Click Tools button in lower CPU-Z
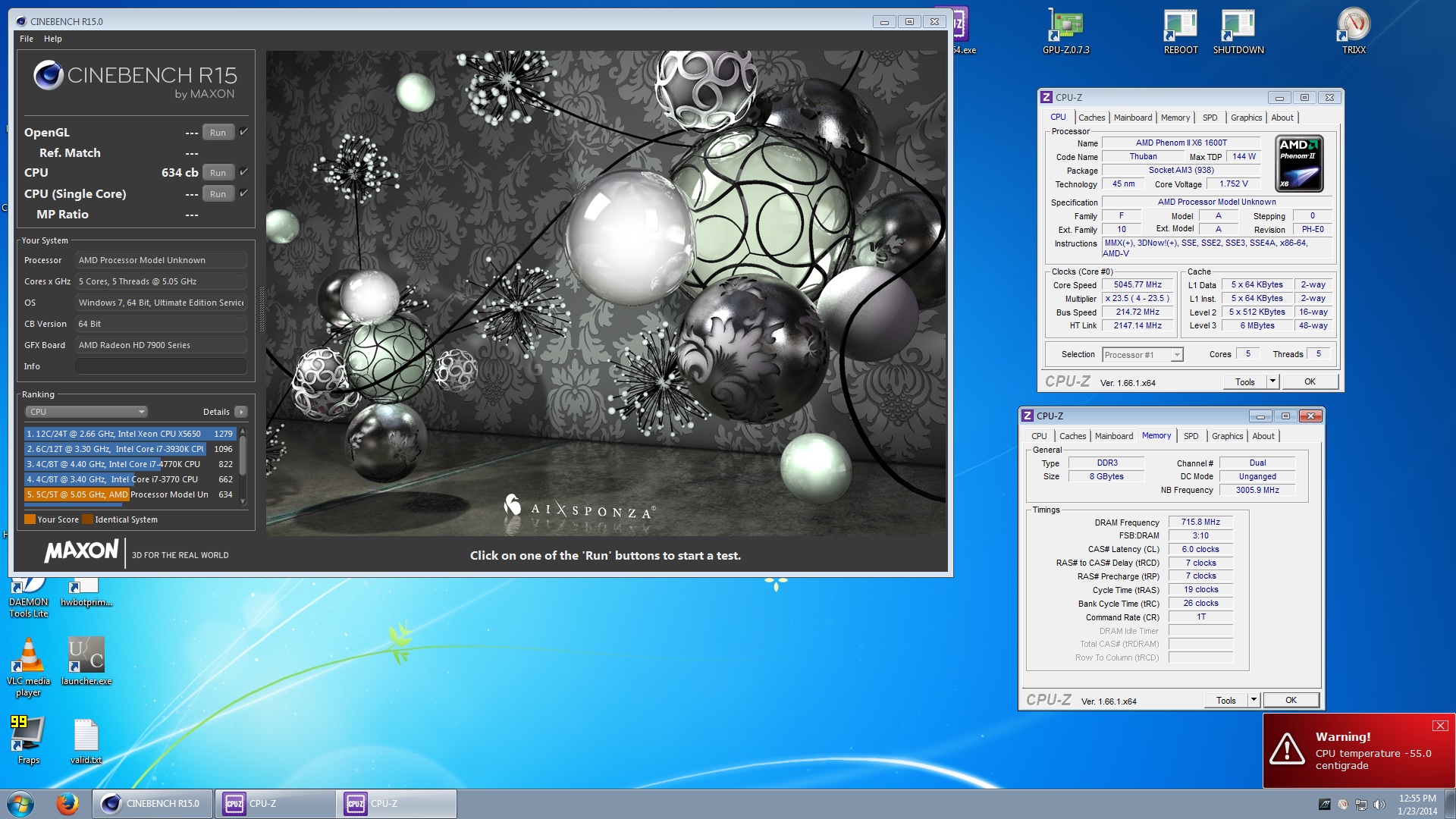Screen dimensions: 1456x819 click(1226, 700)
